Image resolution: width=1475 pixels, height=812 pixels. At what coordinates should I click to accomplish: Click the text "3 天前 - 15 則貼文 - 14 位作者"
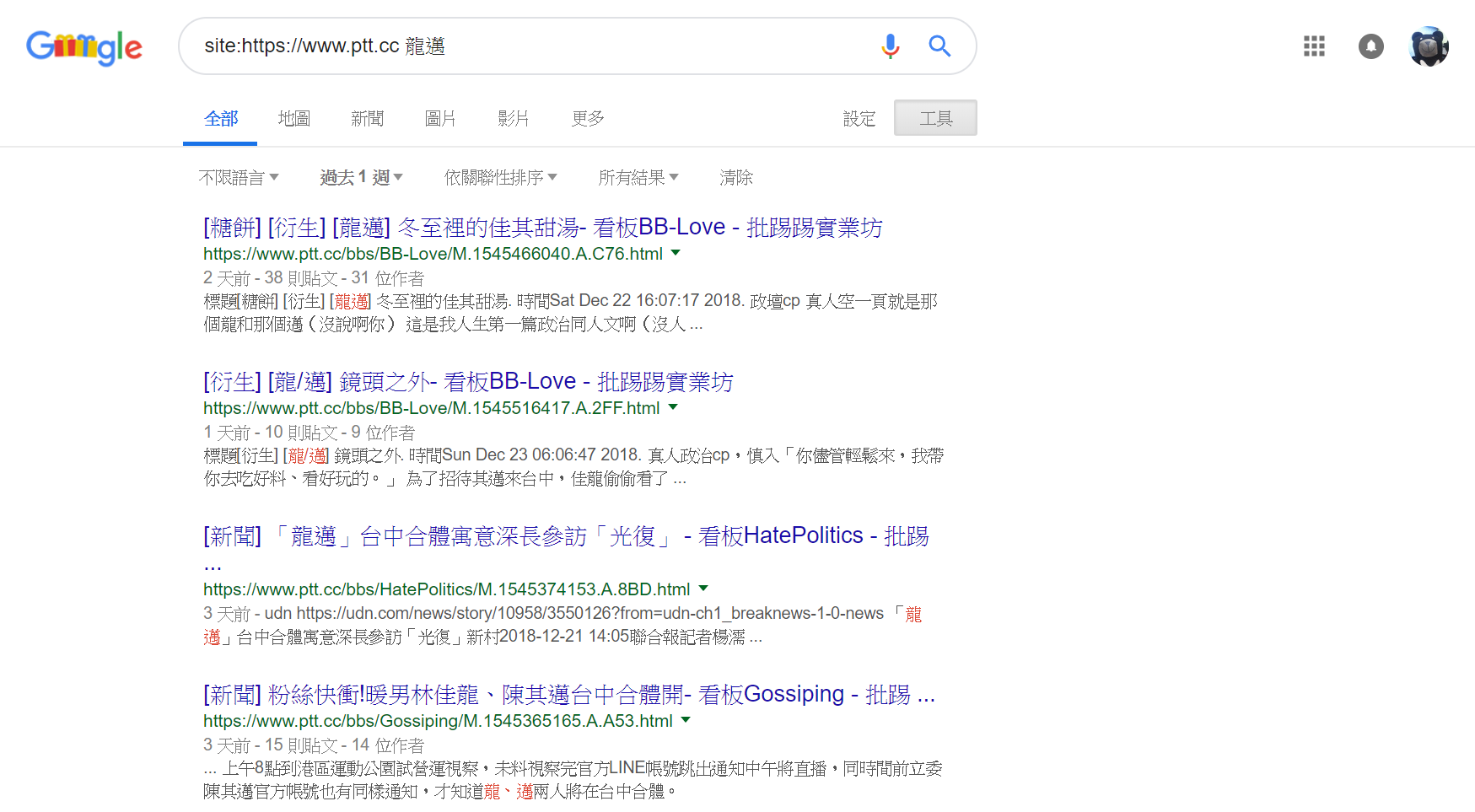[x=314, y=745]
